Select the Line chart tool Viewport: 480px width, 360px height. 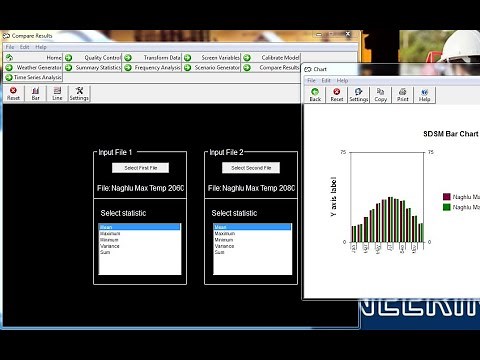(x=57, y=94)
